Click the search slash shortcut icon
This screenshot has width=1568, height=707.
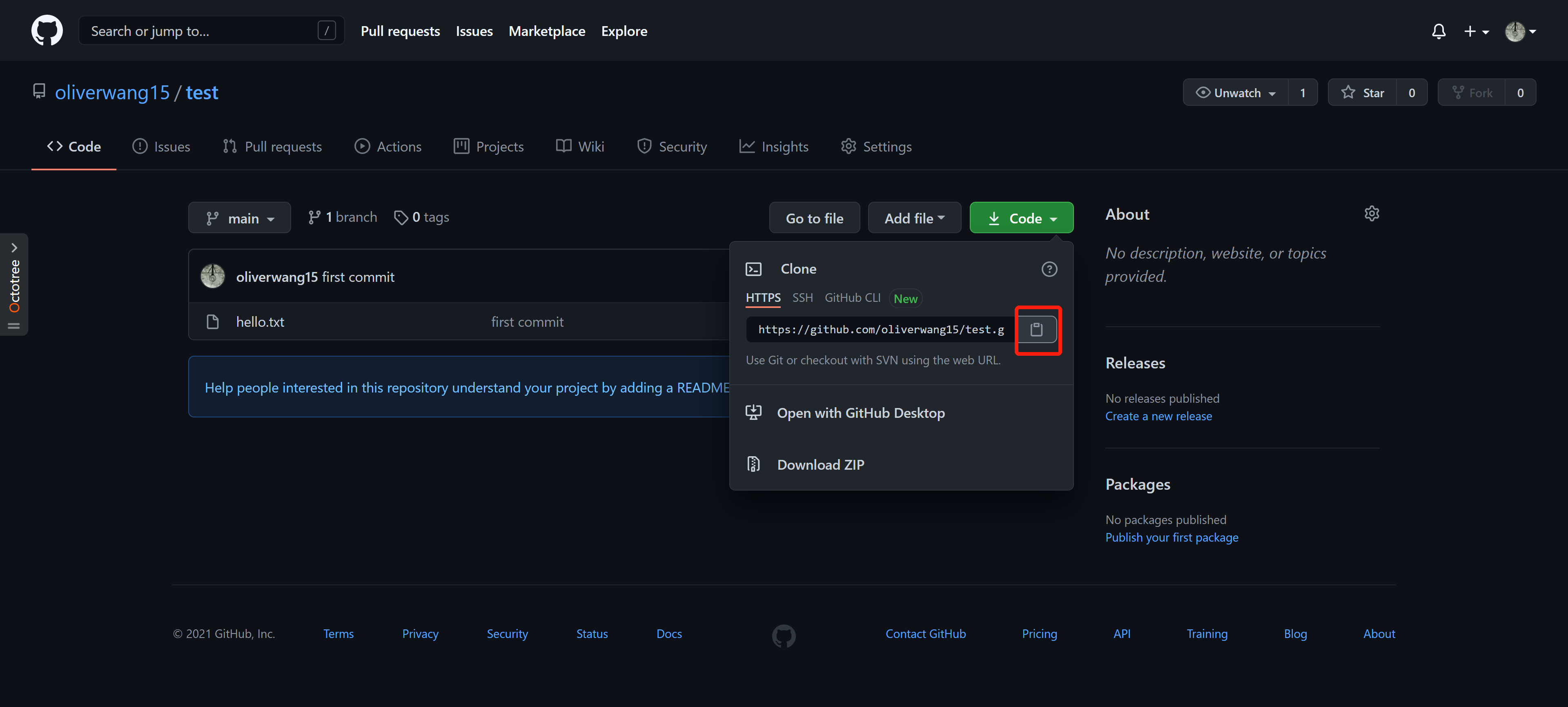[326, 31]
